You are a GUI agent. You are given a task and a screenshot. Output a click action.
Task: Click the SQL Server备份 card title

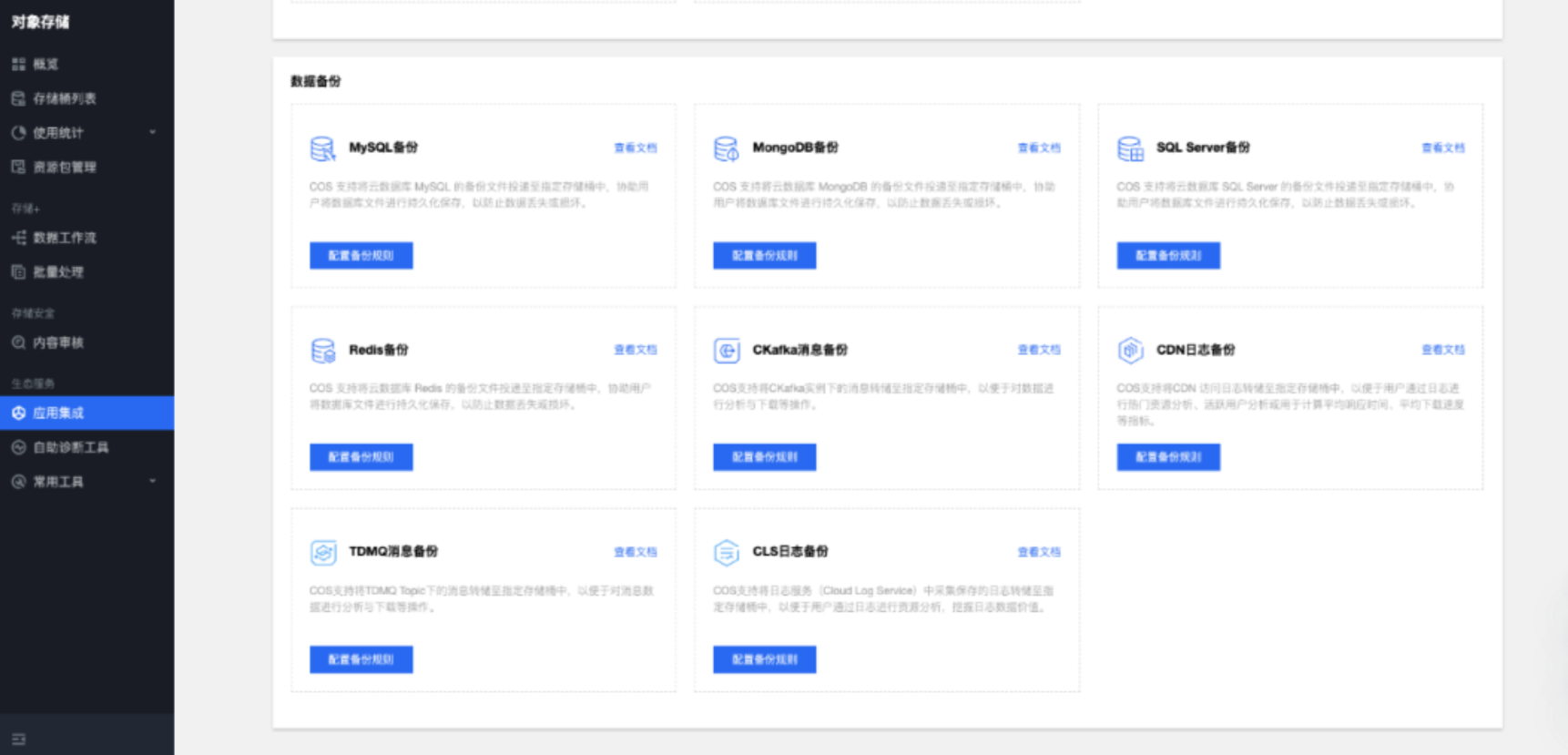tap(1203, 148)
